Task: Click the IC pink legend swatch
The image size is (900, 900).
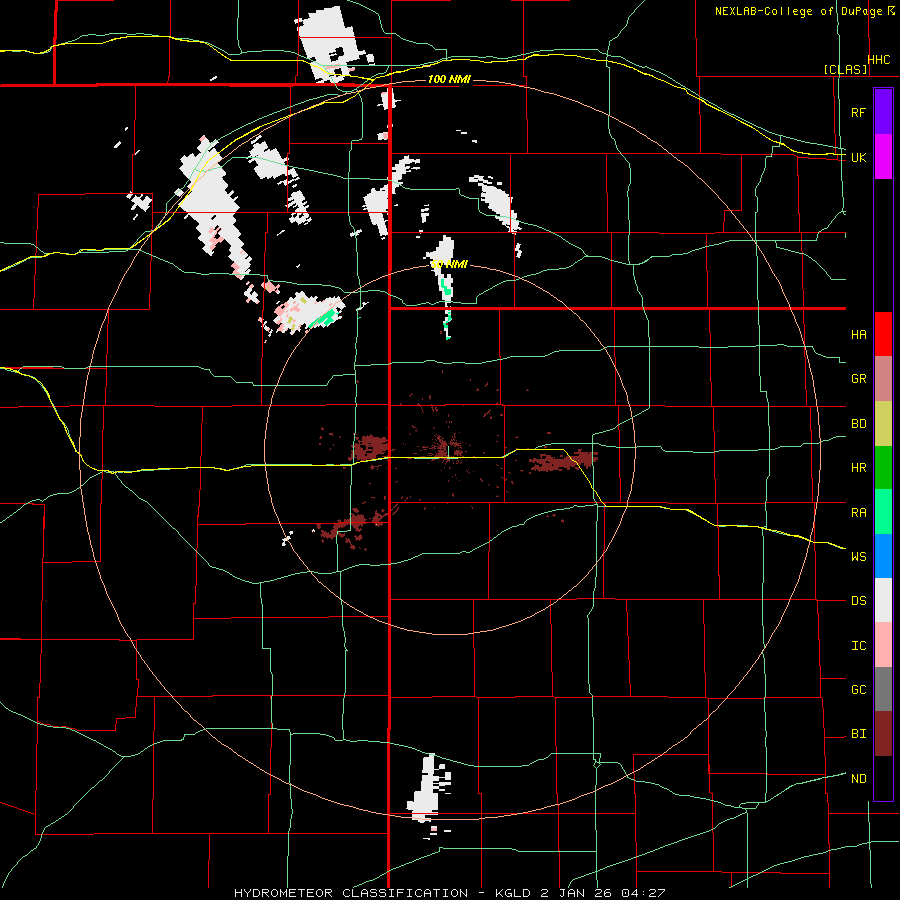Action: (x=883, y=645)
